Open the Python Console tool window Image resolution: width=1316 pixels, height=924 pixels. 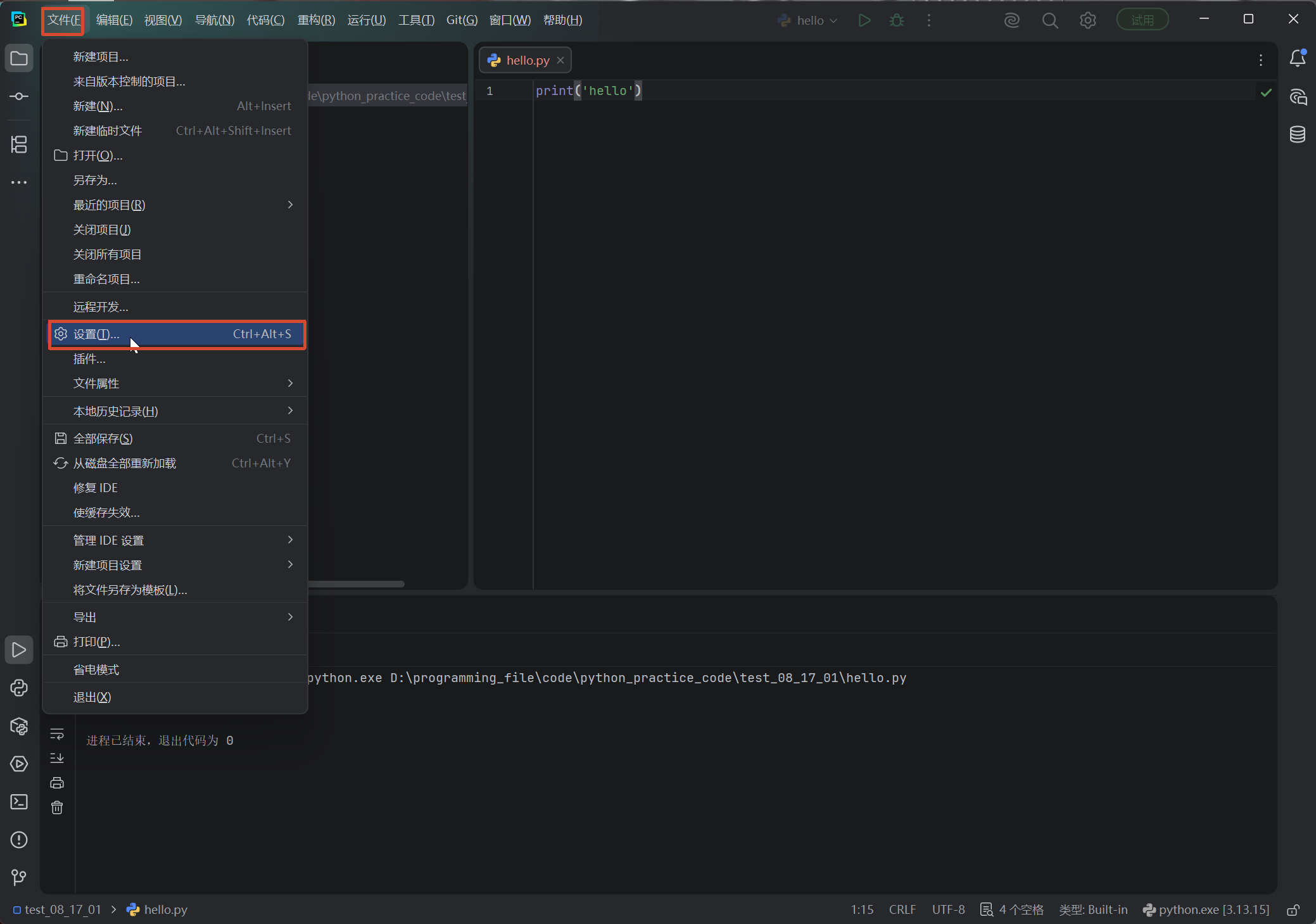tap(19, 688)
